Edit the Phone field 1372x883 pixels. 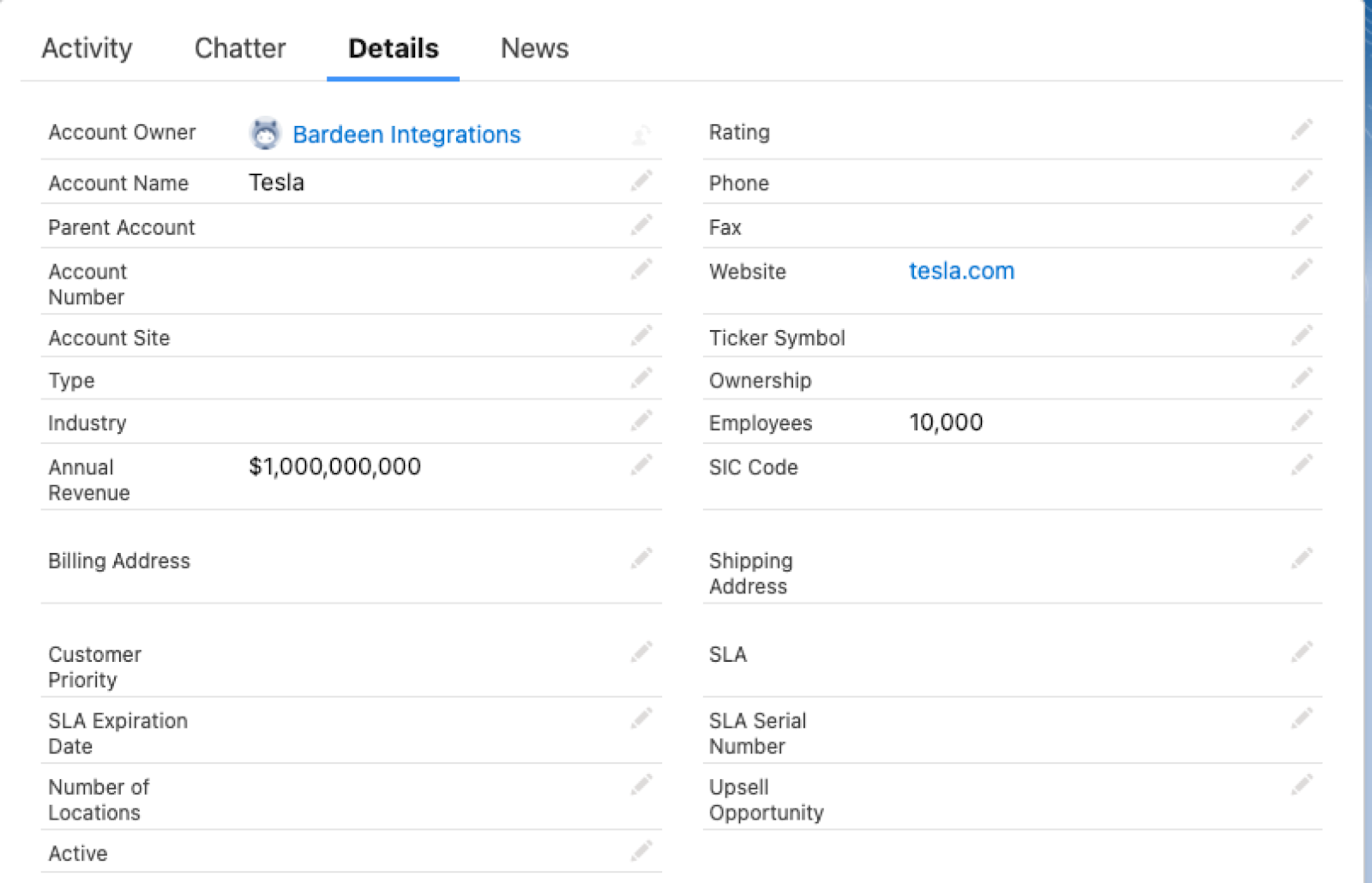coord(1302,181)
